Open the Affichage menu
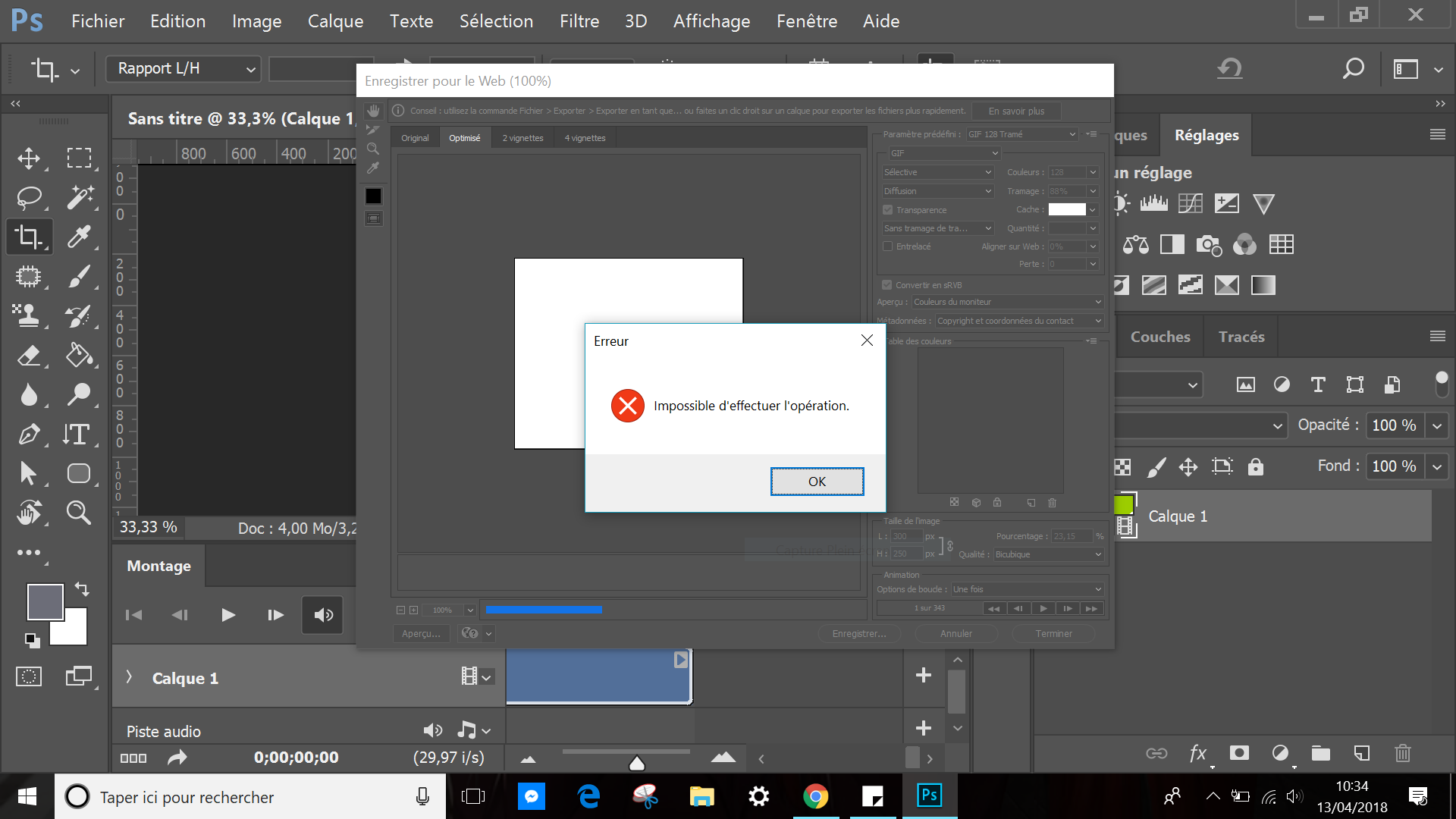The height and width of the screenshot is (819, 1456). 711,21
